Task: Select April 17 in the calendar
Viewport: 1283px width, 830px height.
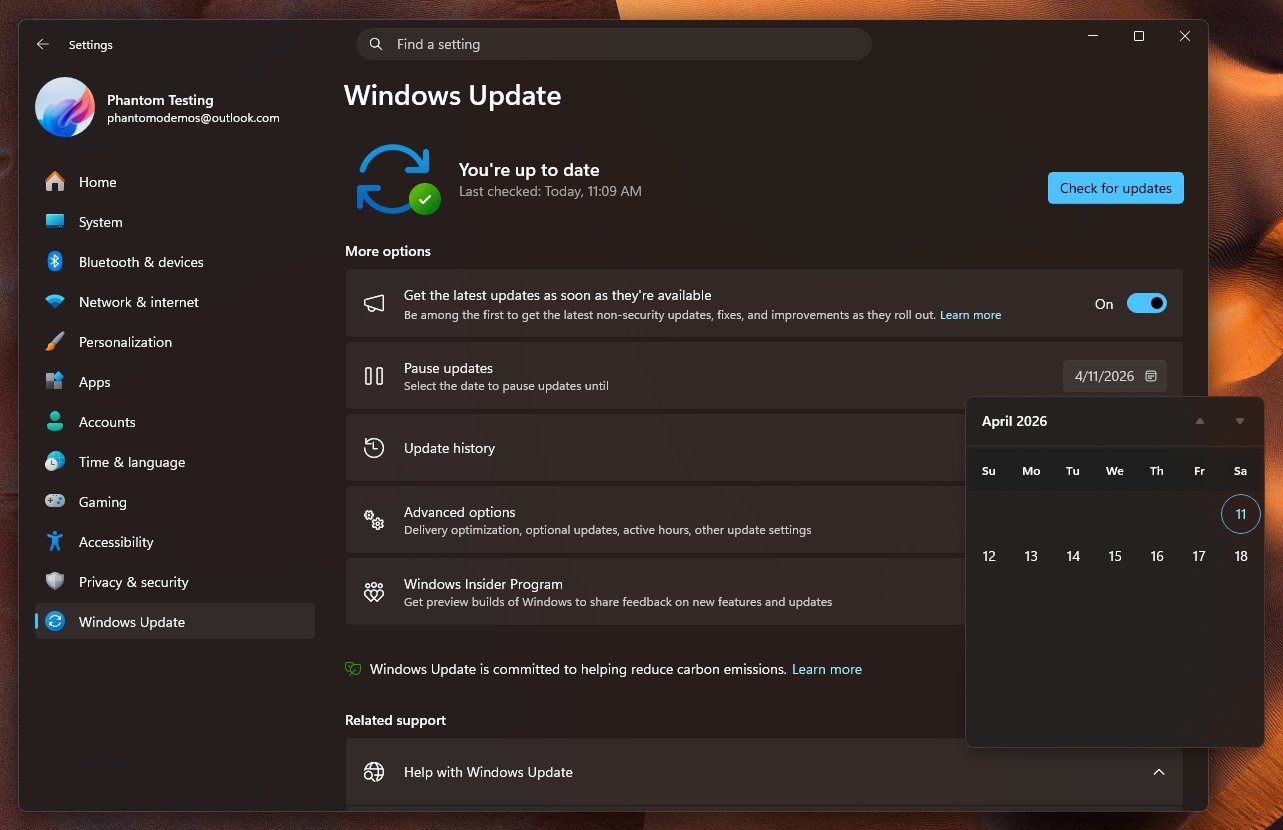Action: click(1198, 555)
